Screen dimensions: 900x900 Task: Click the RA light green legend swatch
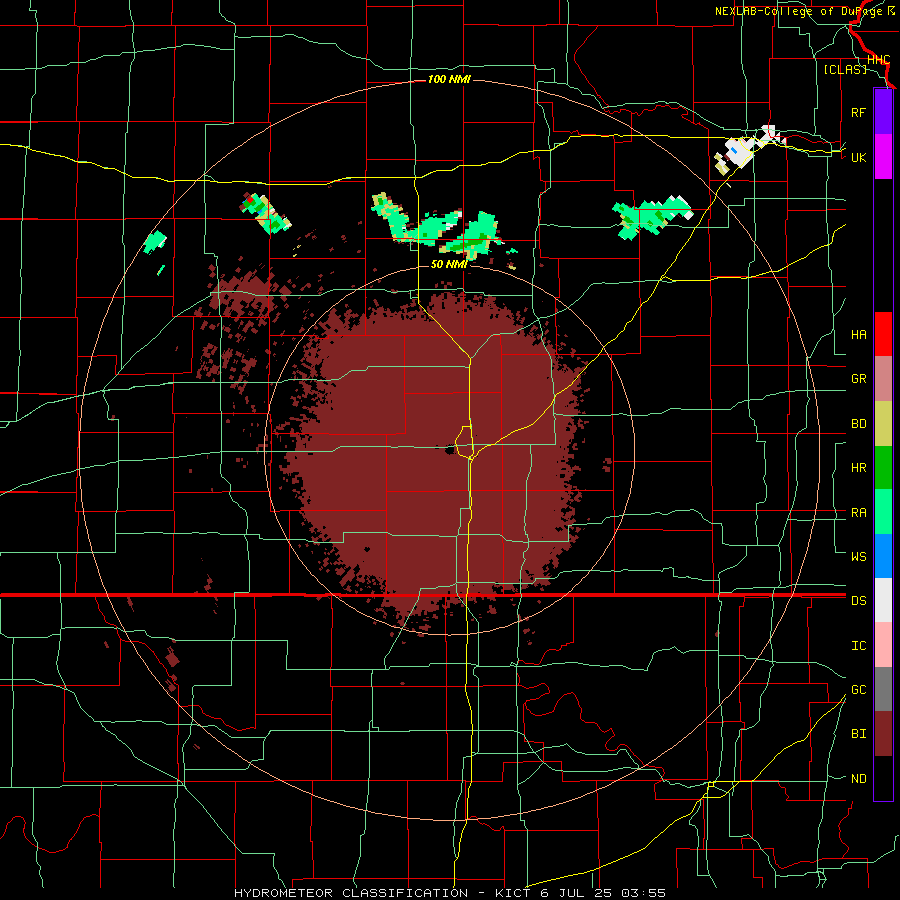tap(883, 512)
